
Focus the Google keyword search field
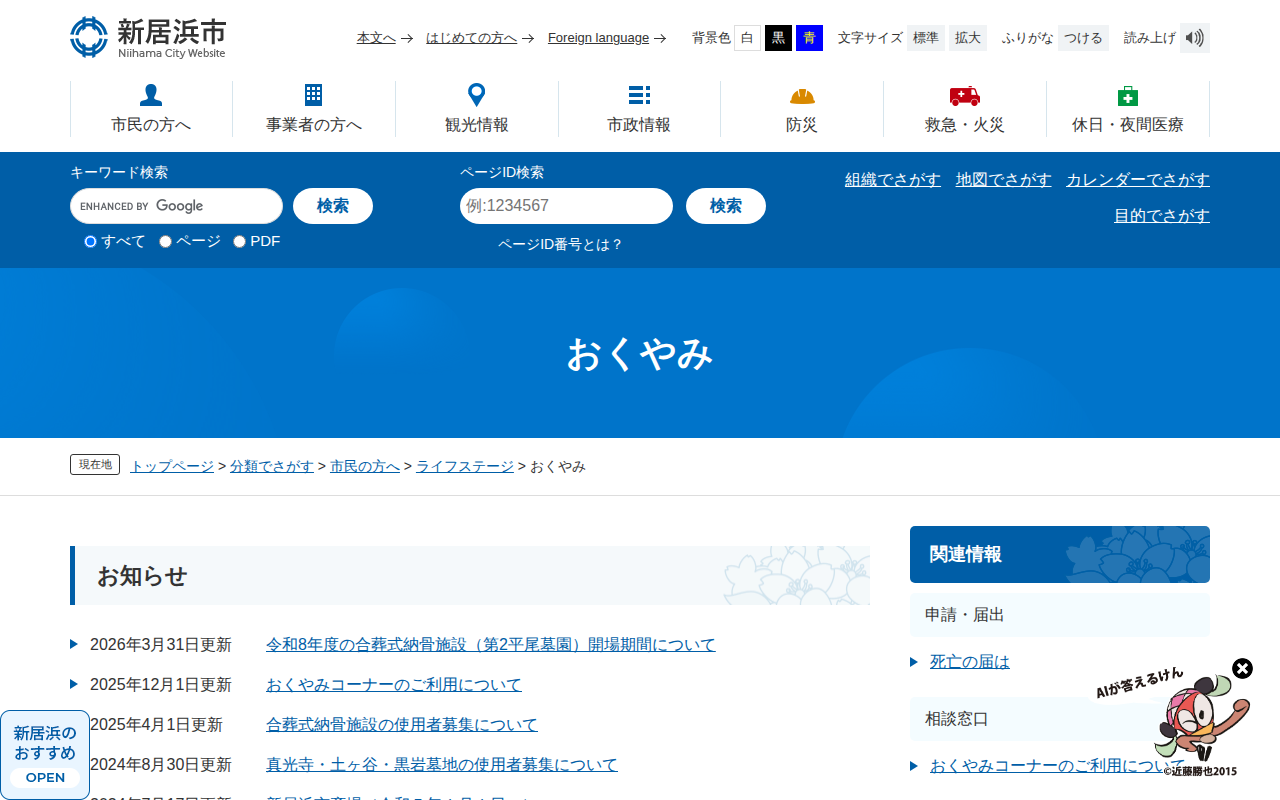pyautogui.click(x=176, y=206)
